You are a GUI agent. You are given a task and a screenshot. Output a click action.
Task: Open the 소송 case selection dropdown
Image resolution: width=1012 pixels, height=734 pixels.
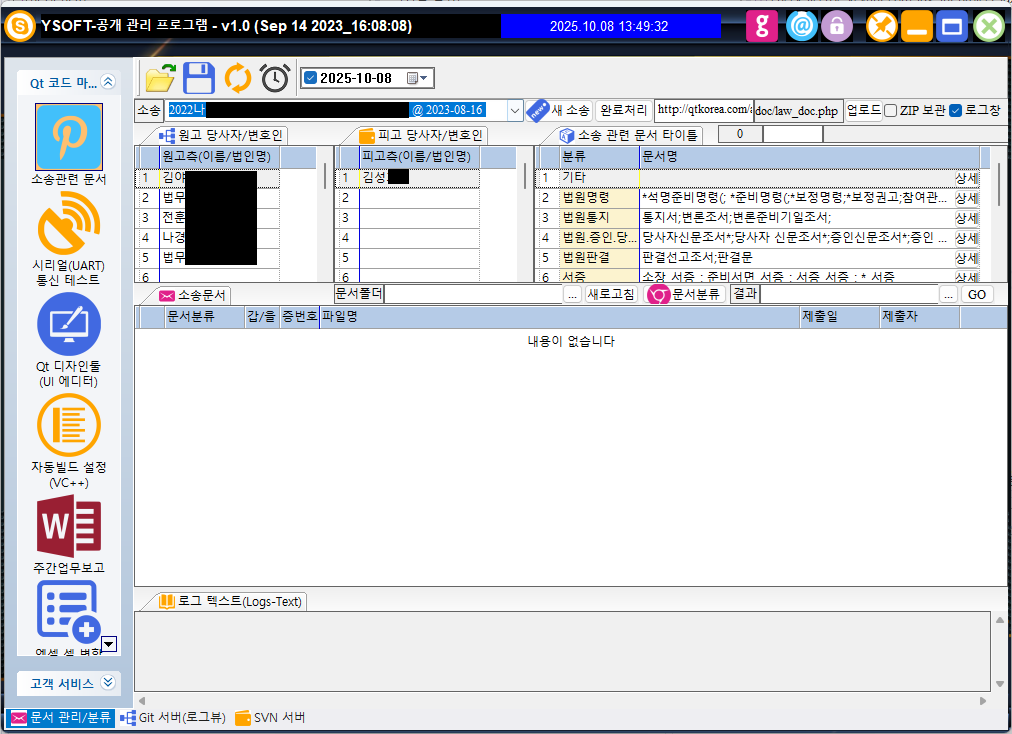pyautogui.click(x=515, y=110)
